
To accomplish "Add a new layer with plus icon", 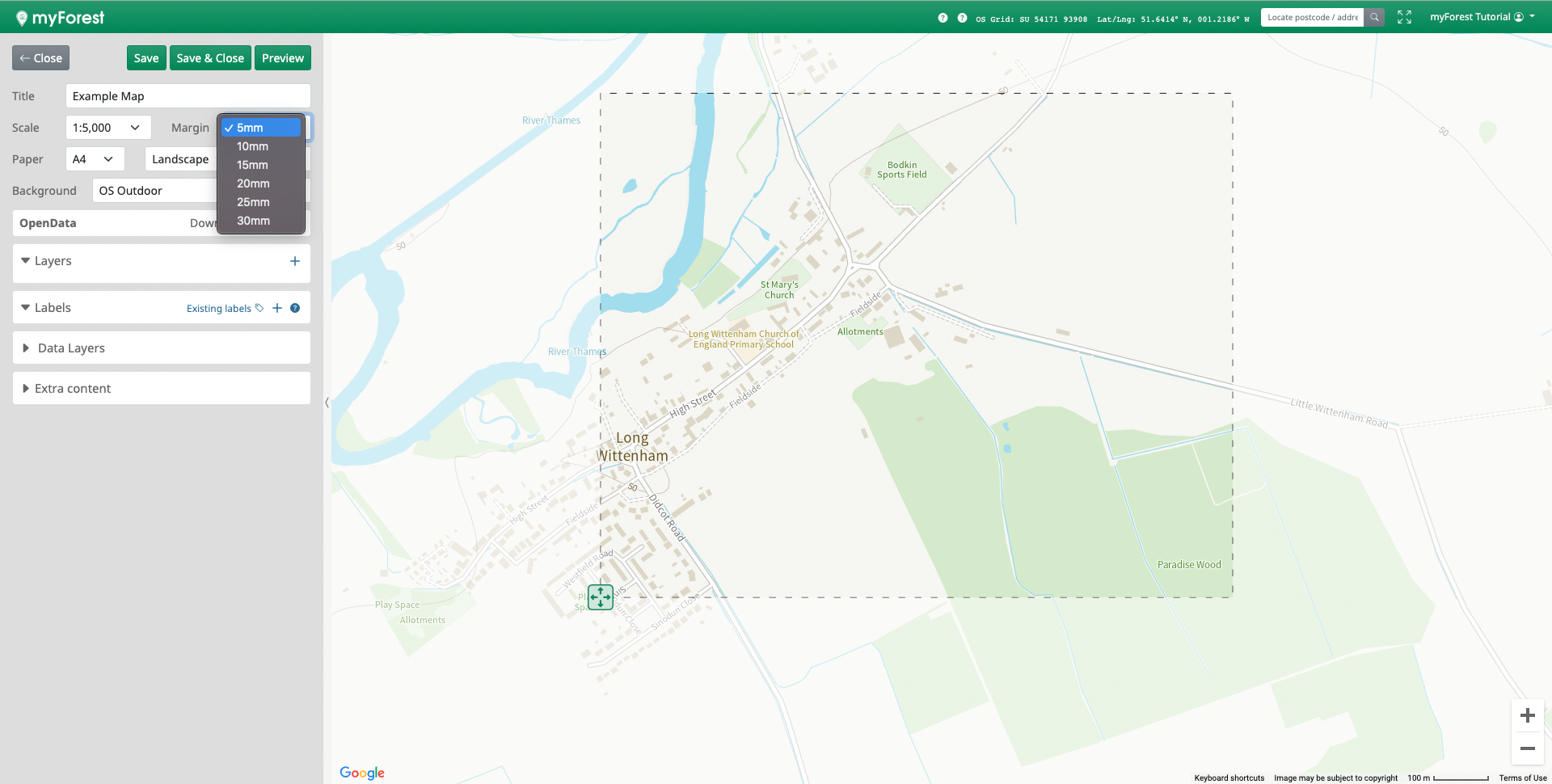I will 294,261.
